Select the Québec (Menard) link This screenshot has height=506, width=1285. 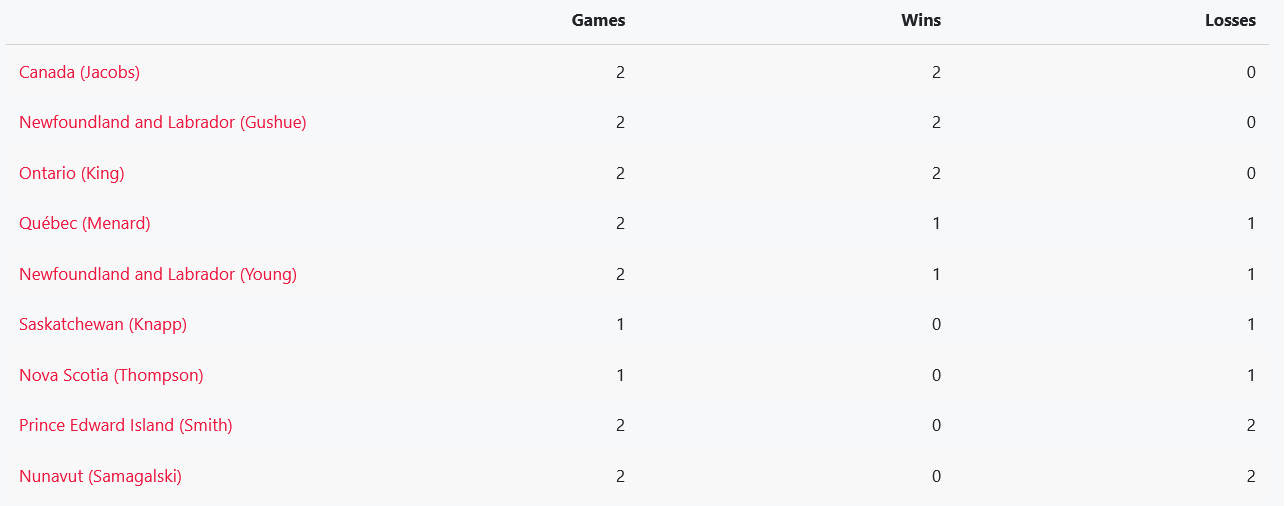click(84, 223)
